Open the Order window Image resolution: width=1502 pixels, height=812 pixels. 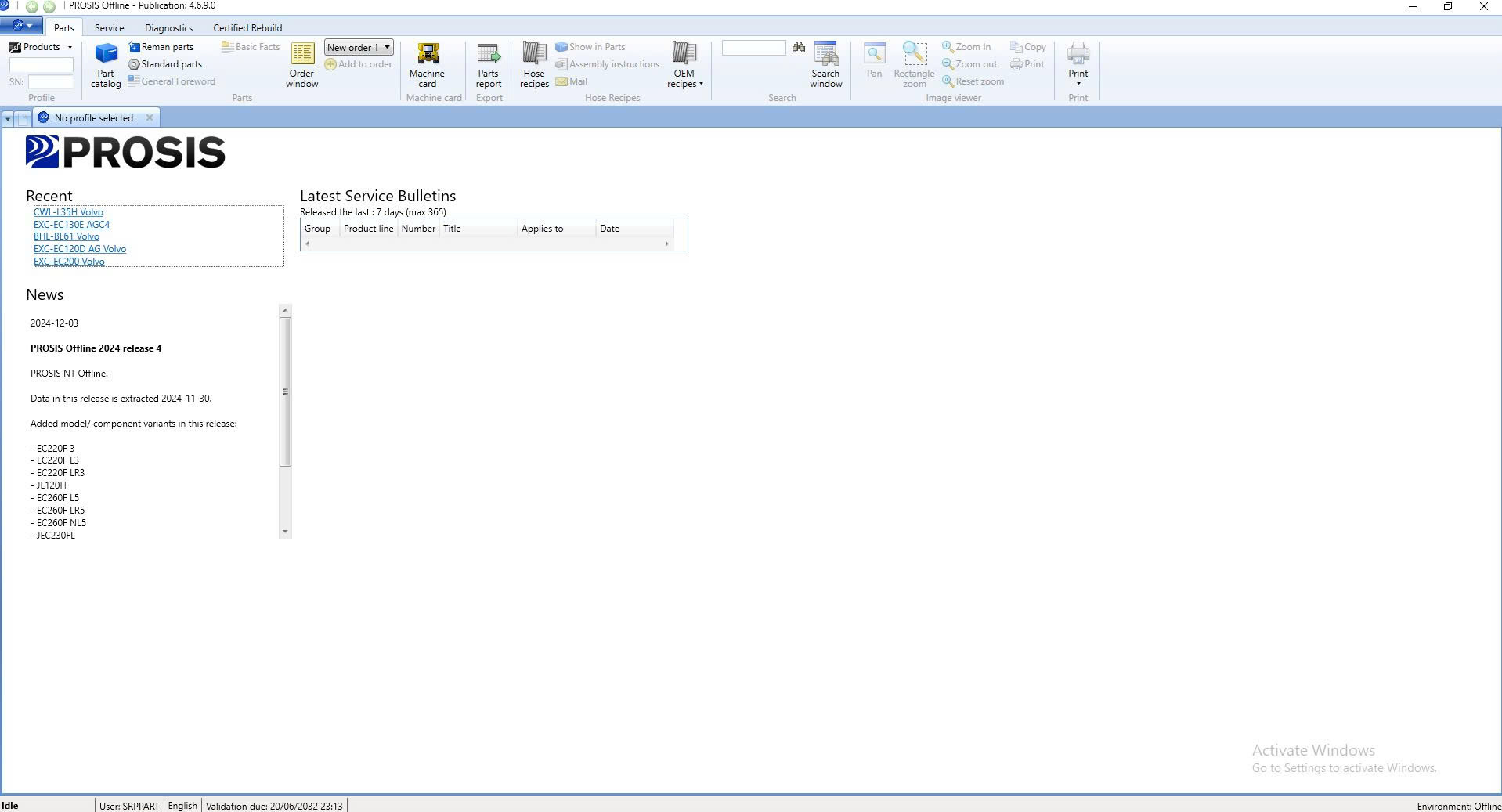pyautogui.click(x=301, y=64)
